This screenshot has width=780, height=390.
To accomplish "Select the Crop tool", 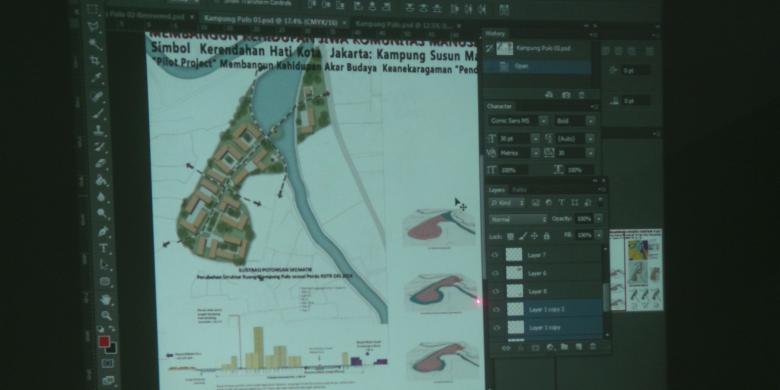I will click(x=95, y=61).
